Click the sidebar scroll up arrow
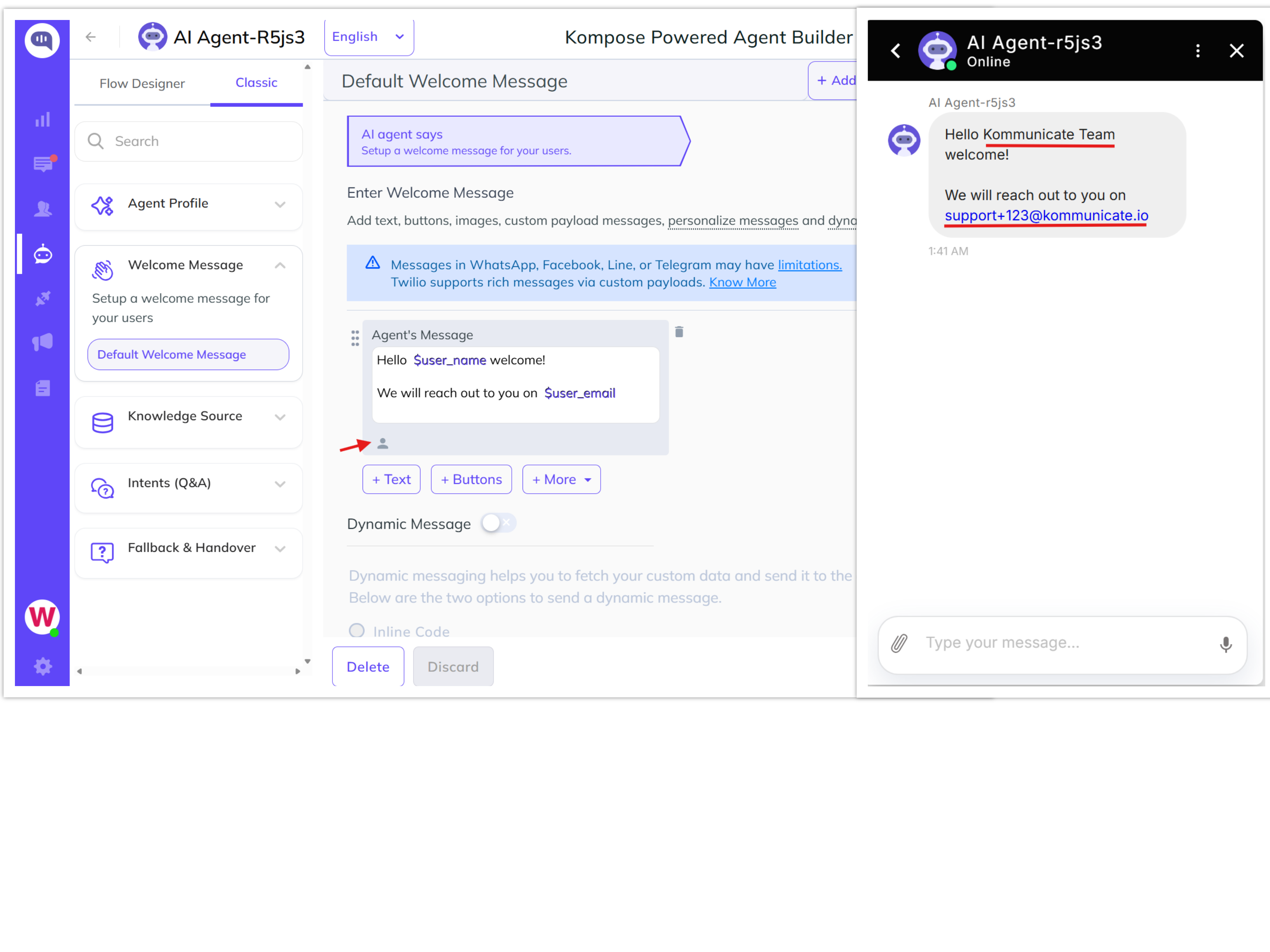 (308, 67)
